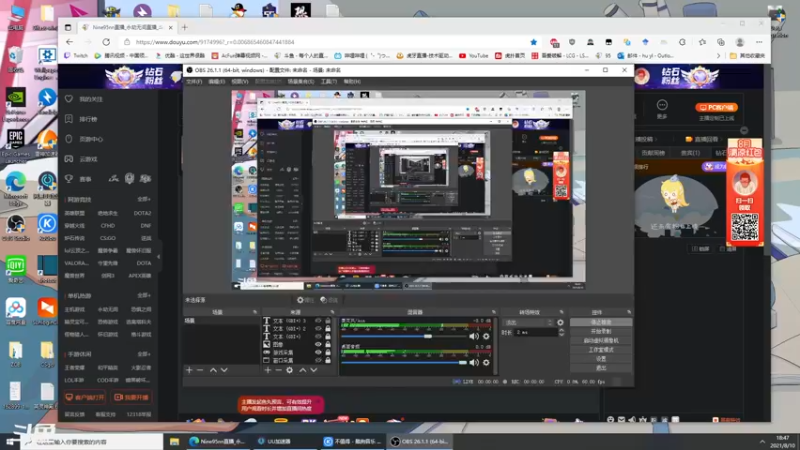
Task: Toggle visibility of text (GDI+) 2 source
Action: pos(318,329)
